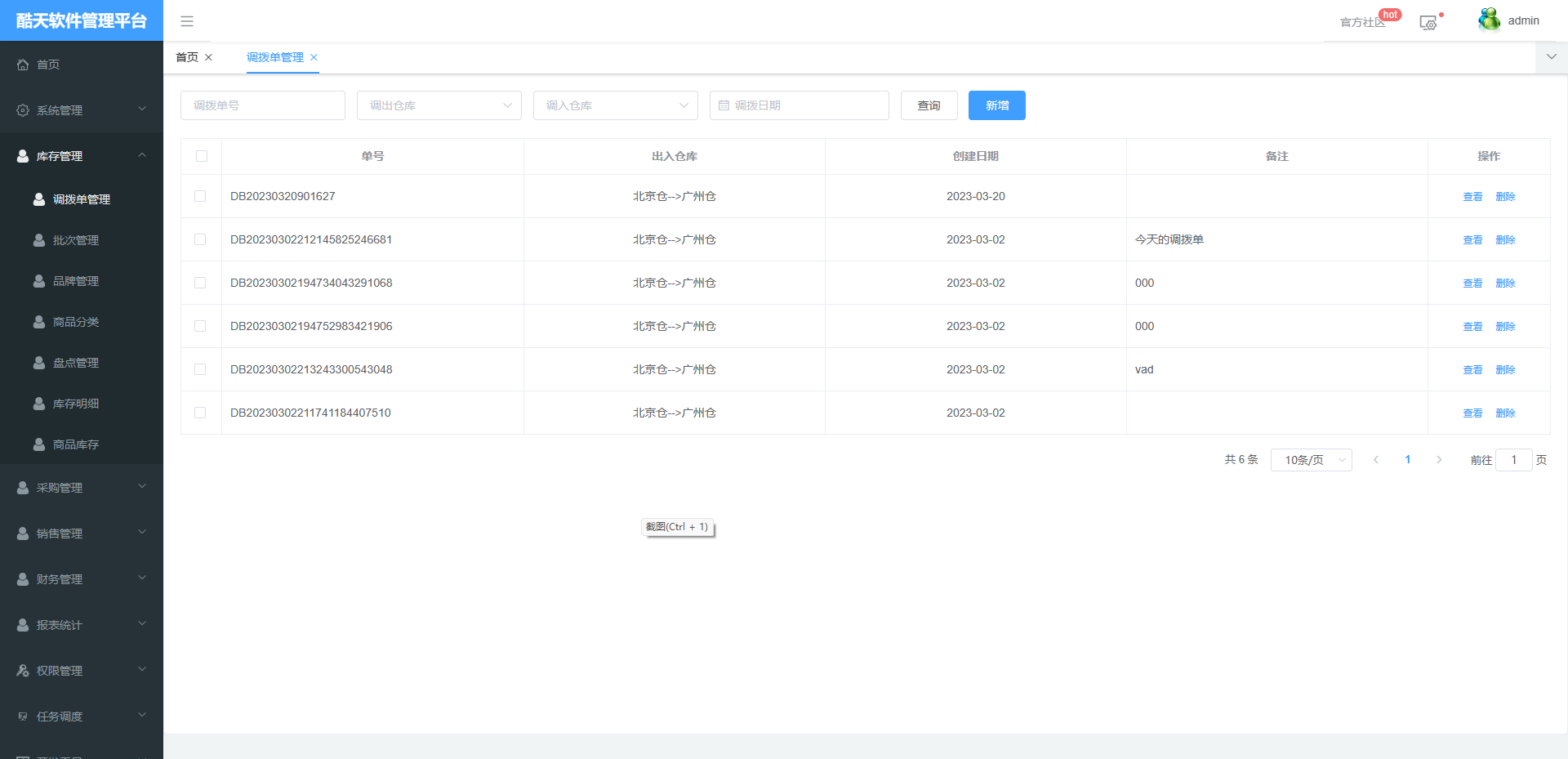The image size is (1568, 759).
Task: Go to next page arrow in pagination
Action: (1439, 460)
